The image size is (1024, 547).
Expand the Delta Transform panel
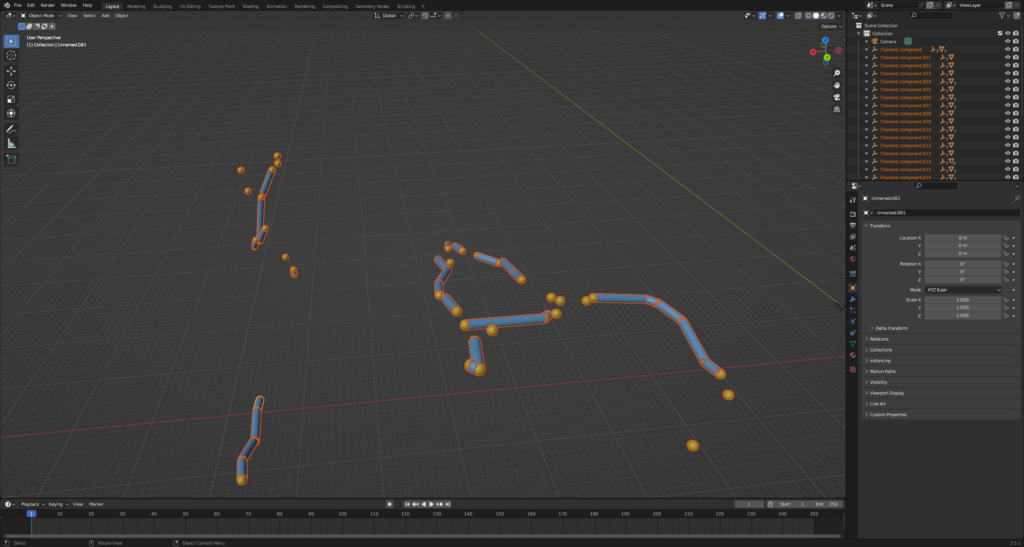pyautogui.click(x=890, y=328)
